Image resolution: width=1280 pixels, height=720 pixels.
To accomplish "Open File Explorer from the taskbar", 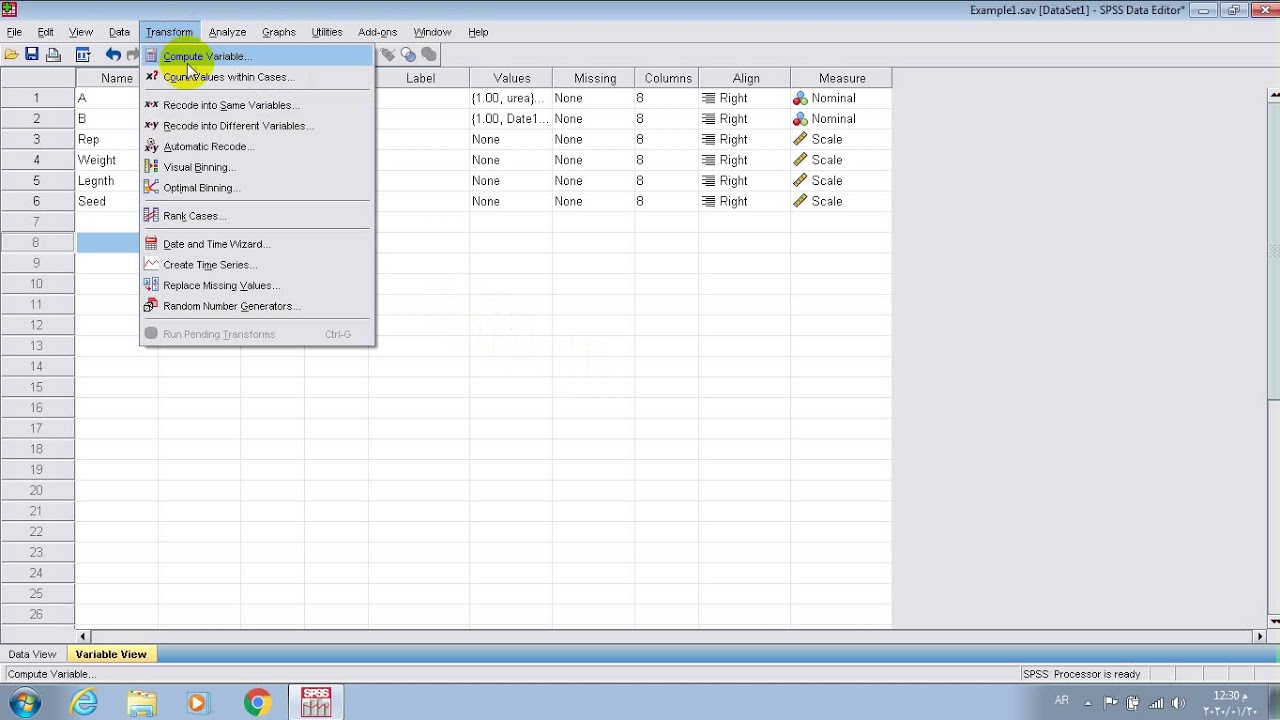I will [x=142, y=703].
